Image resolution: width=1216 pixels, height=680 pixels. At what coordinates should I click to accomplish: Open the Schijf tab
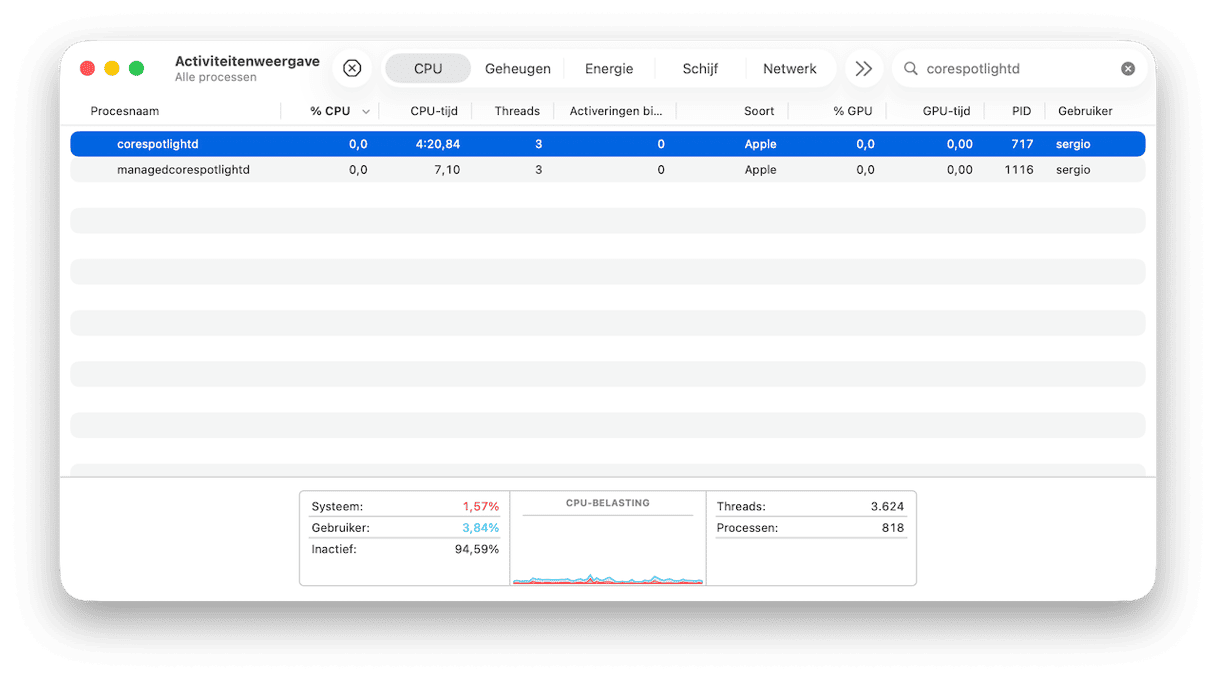click(700, 68)
